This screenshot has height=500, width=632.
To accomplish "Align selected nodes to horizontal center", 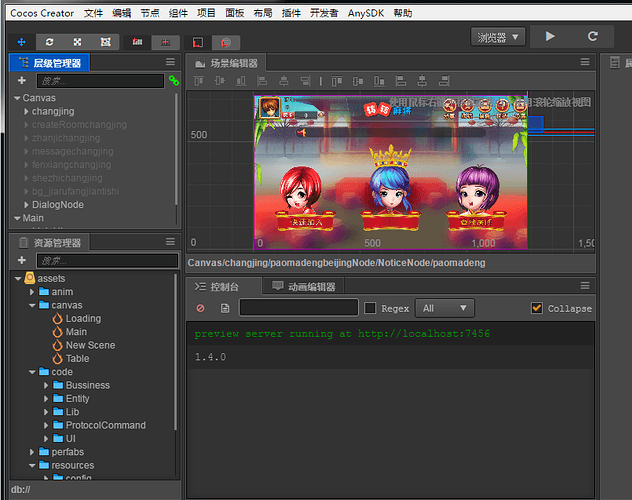I will [284, 81].
